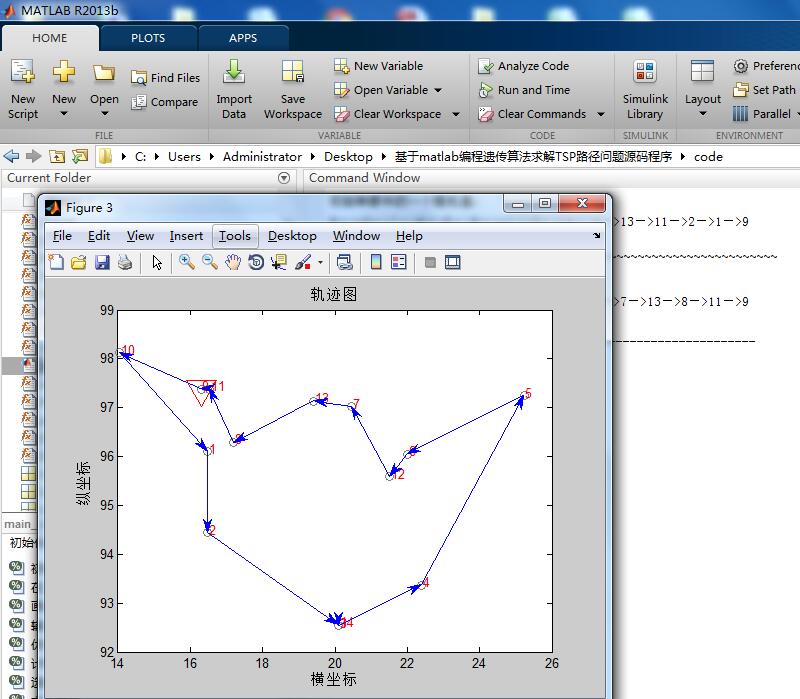The image size is (800, 699).
Task: Open the File menu in Figure 3
Action: click(x=62, y=236)
